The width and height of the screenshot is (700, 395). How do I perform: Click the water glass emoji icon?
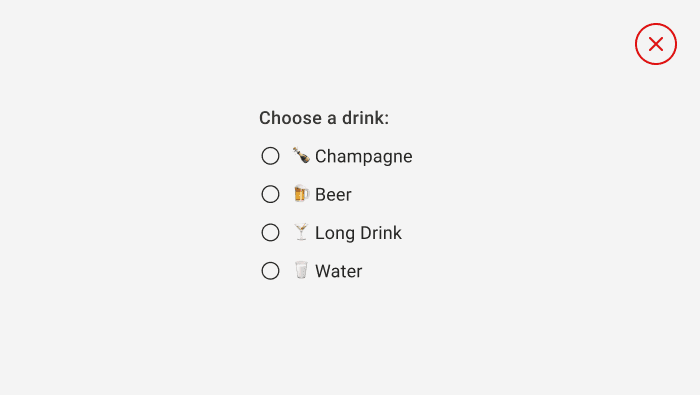point(301,270)
